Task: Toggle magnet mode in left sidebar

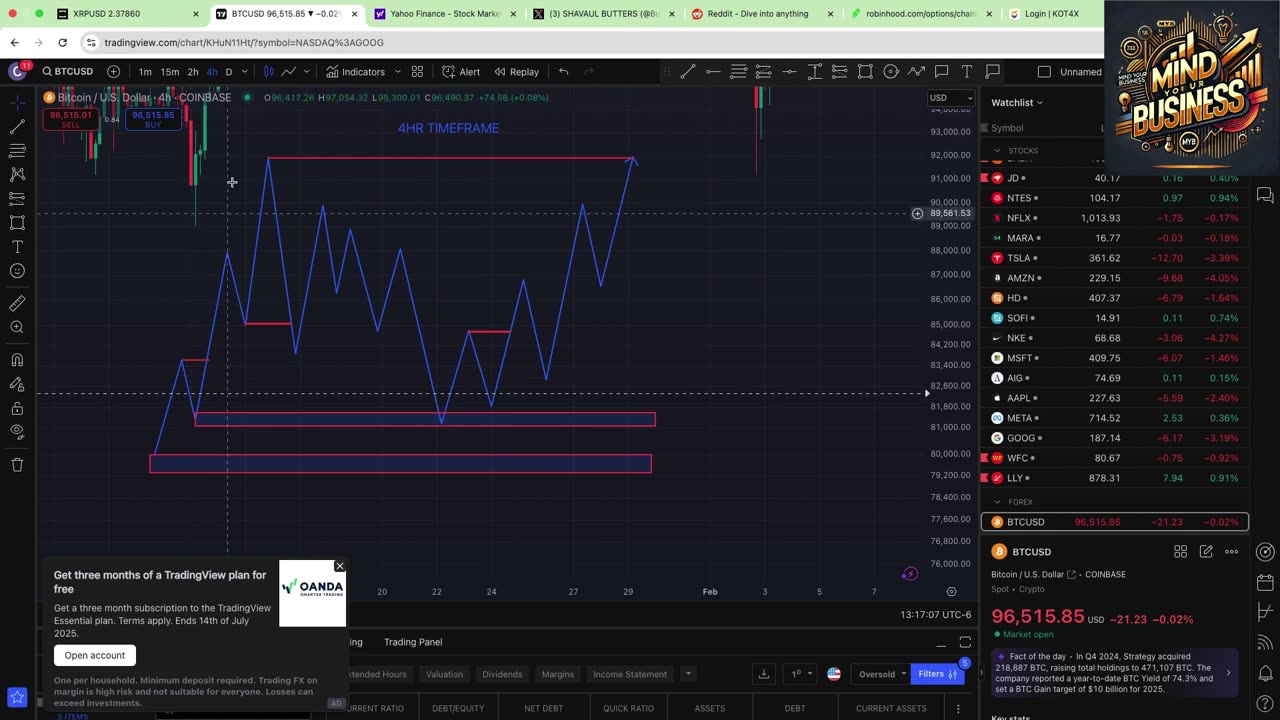Action: click(17, 360)
